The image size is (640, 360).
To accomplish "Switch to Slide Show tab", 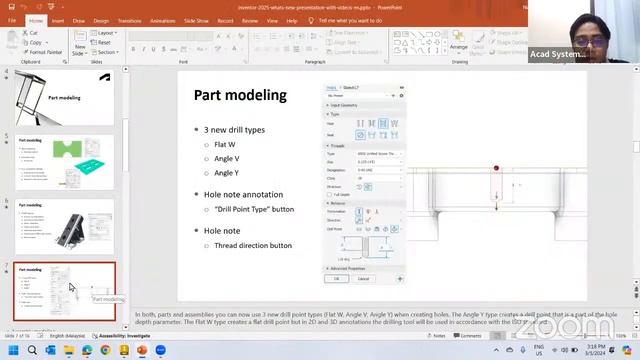I will 196,20.
